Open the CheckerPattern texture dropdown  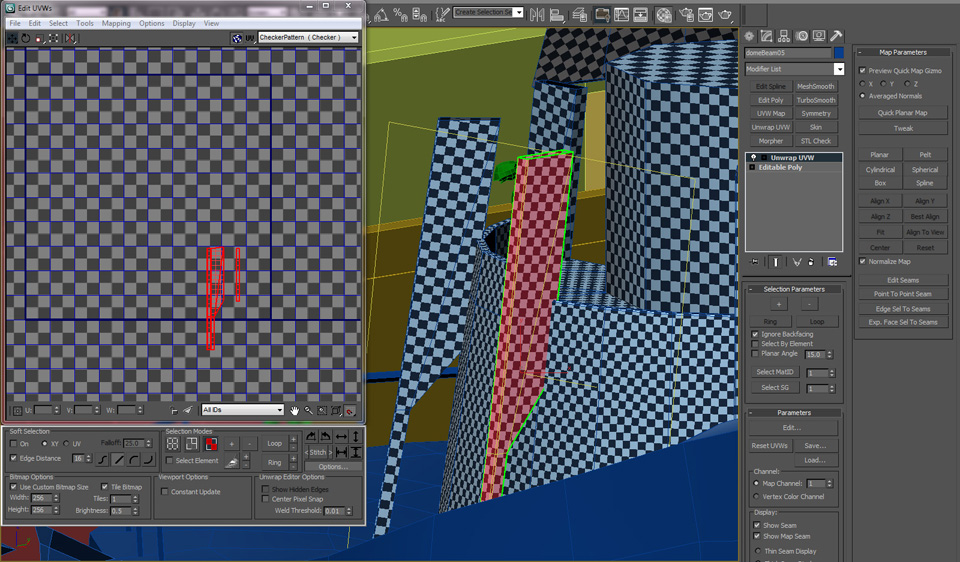[x=308, y=38]
